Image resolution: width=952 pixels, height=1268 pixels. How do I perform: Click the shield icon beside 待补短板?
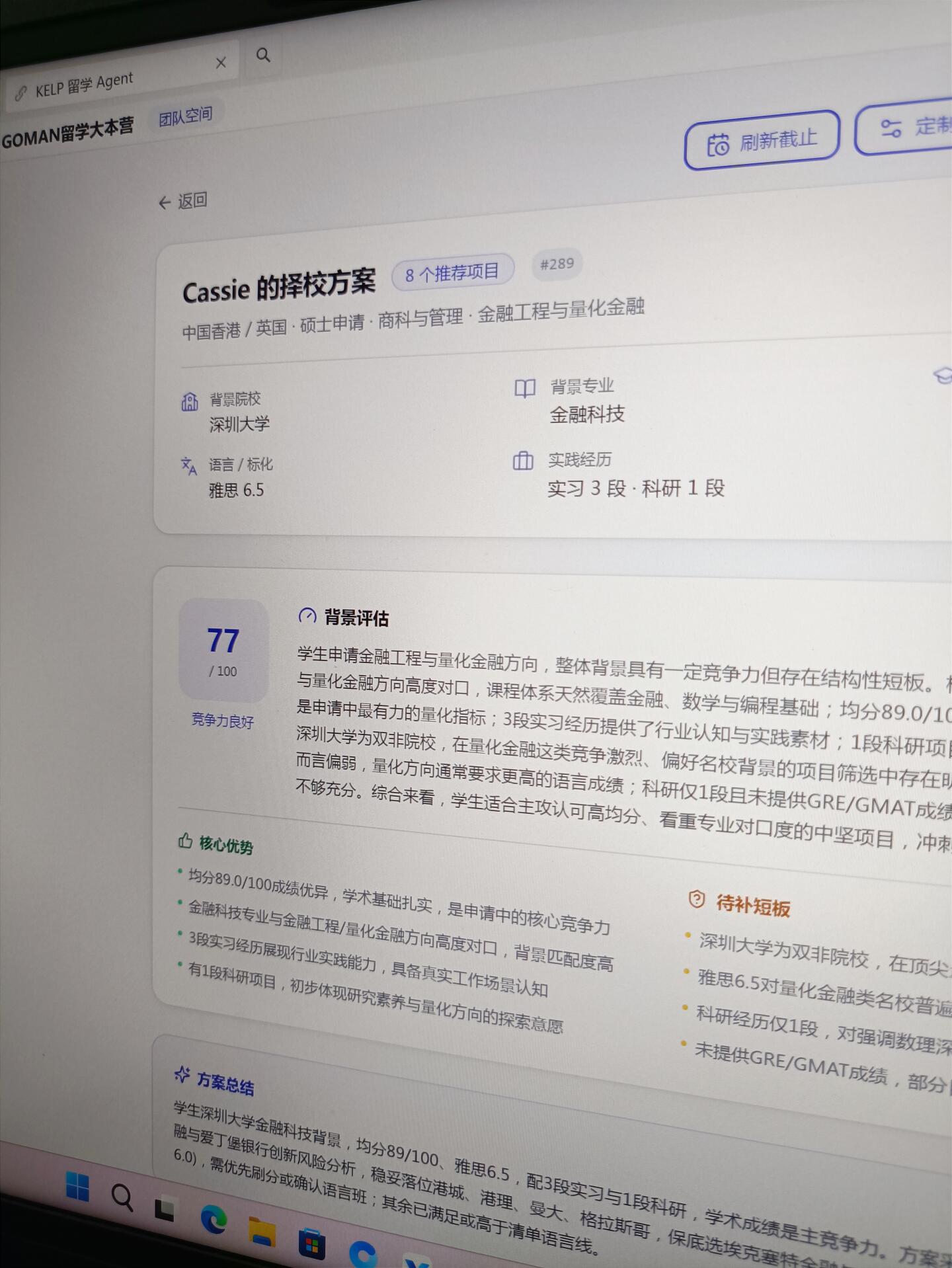click(696, 899)
